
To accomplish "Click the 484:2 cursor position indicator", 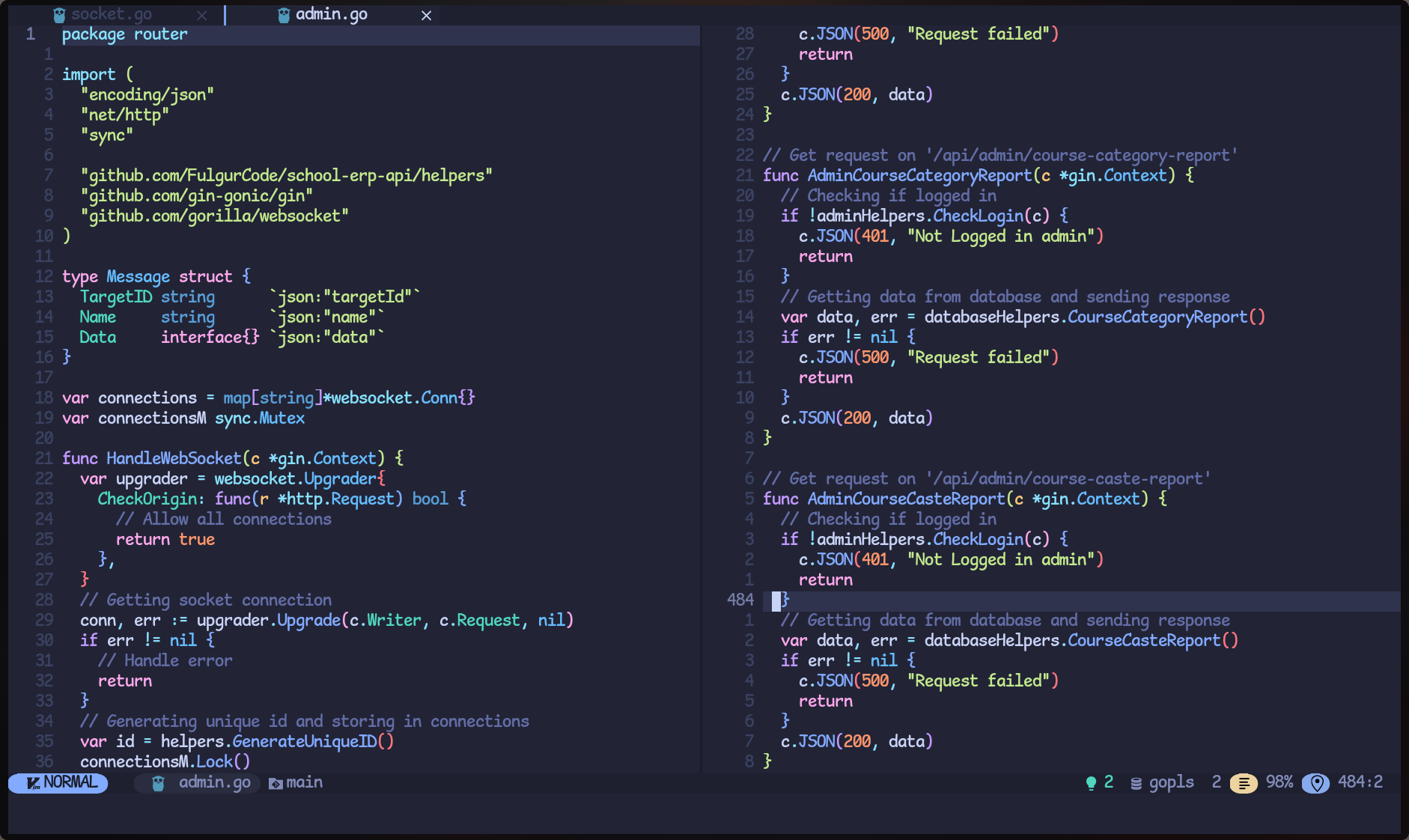I will pos(1360,782).
